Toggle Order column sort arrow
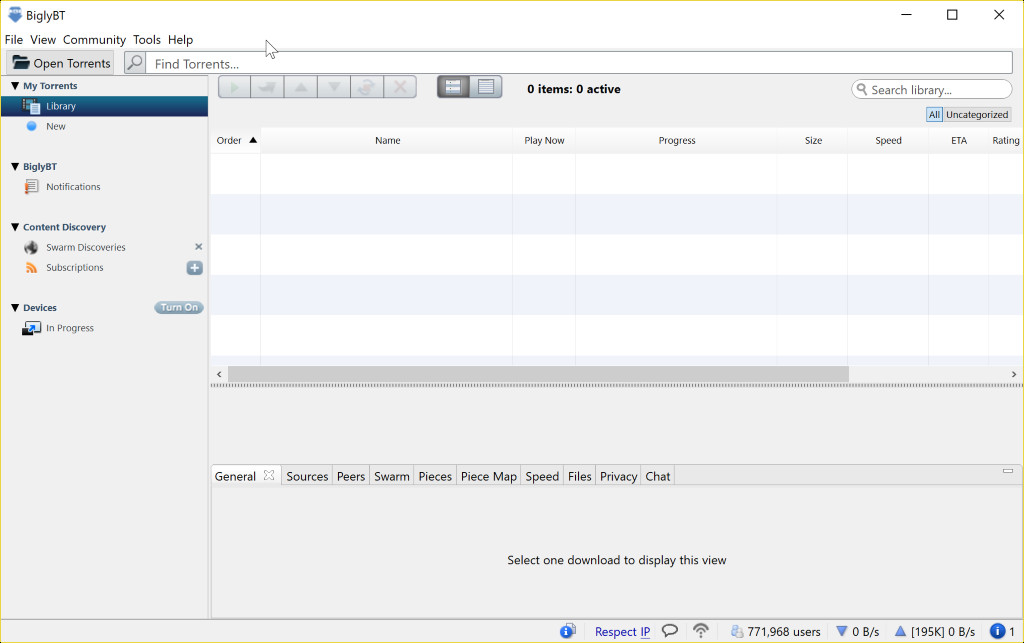1024x643 pixels. pyautogui.click(x=253, y=140)
